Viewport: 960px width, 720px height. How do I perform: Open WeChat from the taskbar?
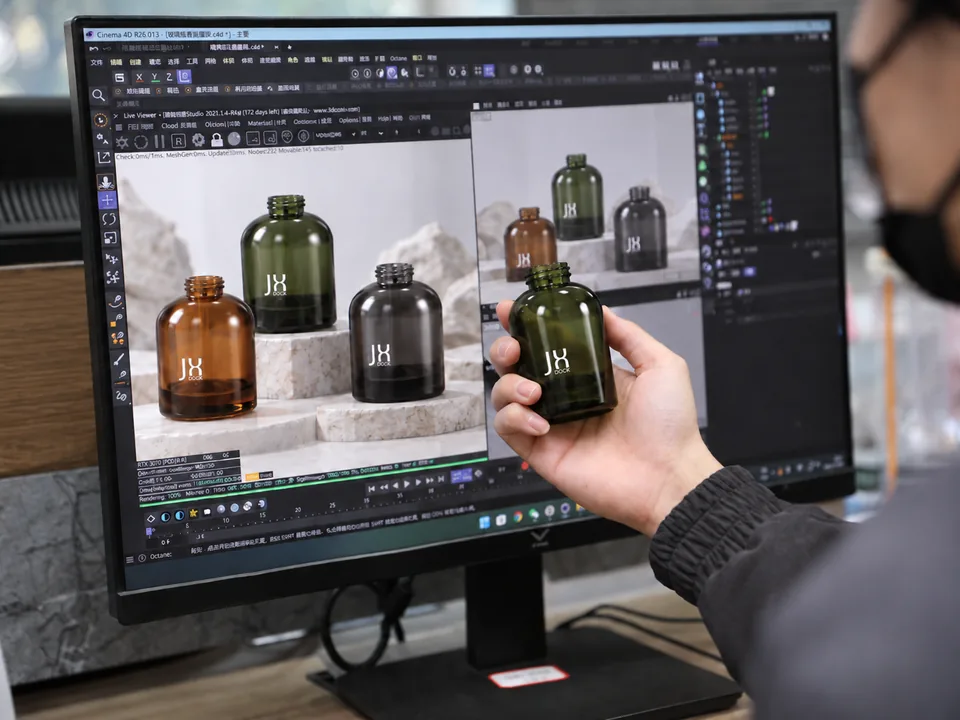tap(534, 514)
